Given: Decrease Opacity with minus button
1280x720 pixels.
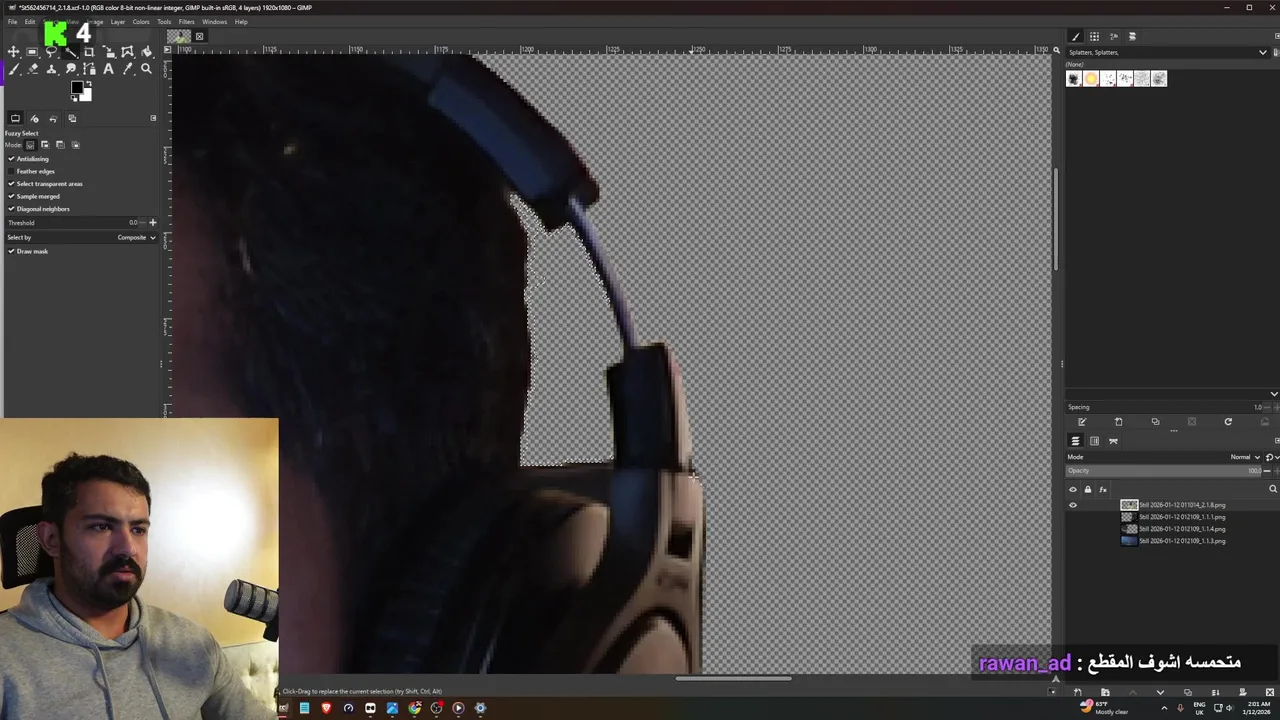Looking at the screenshot, I should pyautogui.click(x=1267, y=471).
